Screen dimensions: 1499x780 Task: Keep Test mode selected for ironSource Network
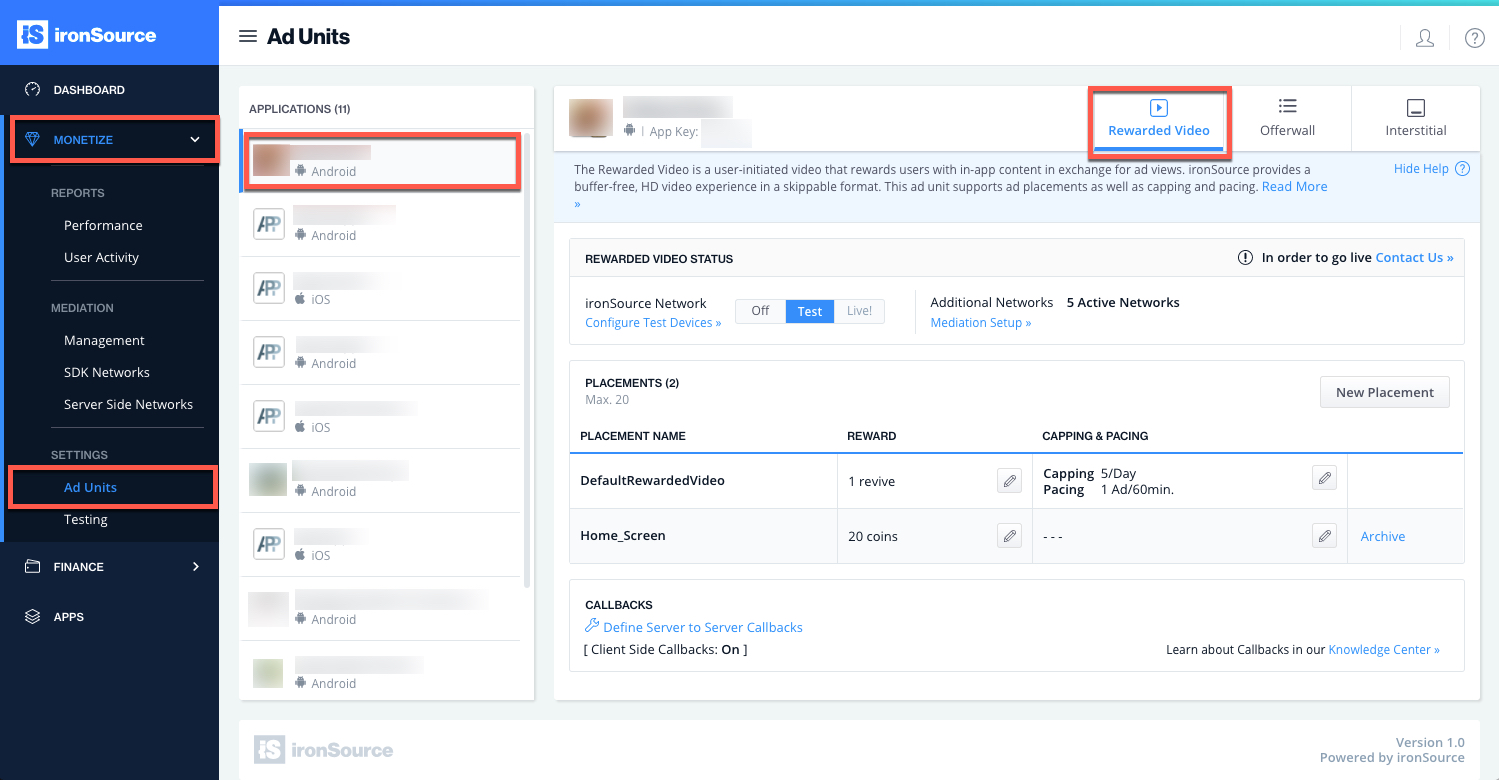tap(809, 311)
